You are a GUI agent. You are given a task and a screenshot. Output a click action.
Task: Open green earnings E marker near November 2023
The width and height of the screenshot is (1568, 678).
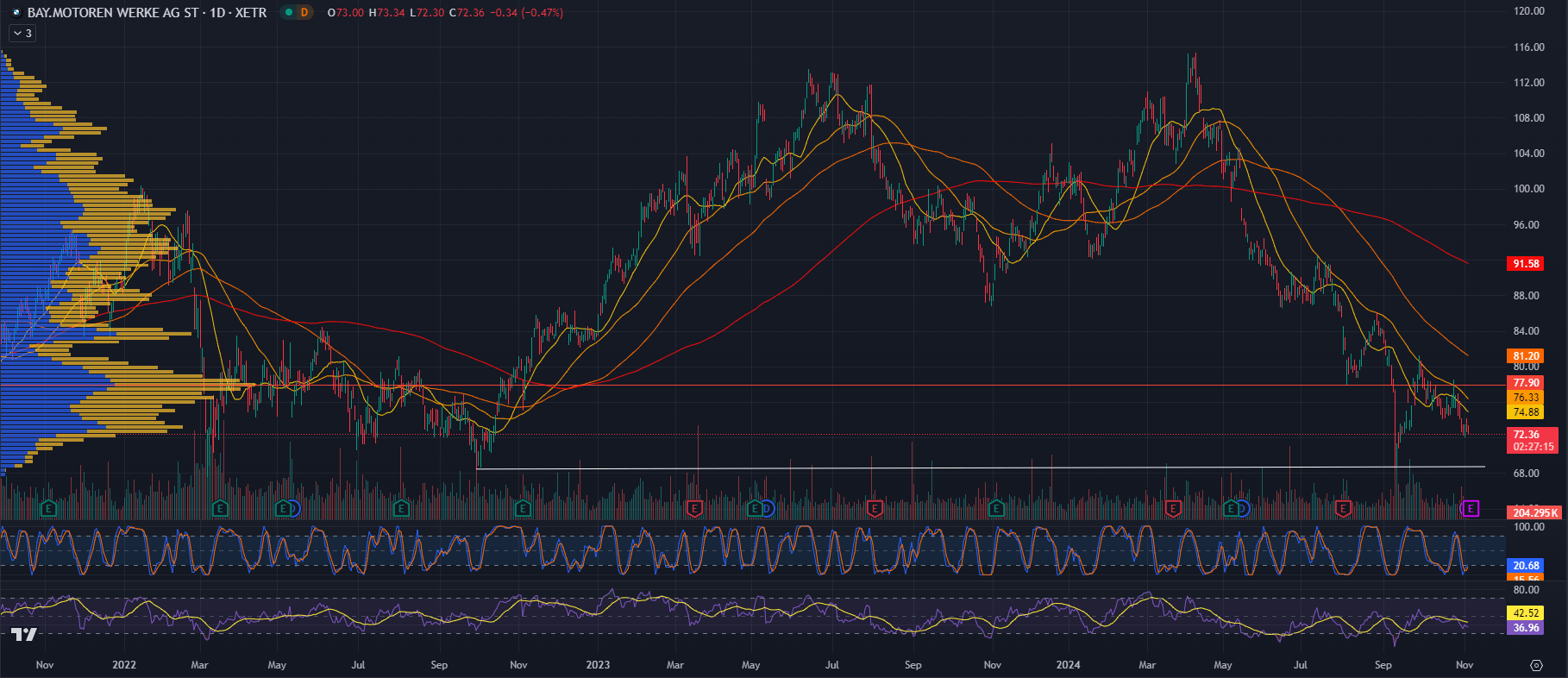[x=997, y=509]
